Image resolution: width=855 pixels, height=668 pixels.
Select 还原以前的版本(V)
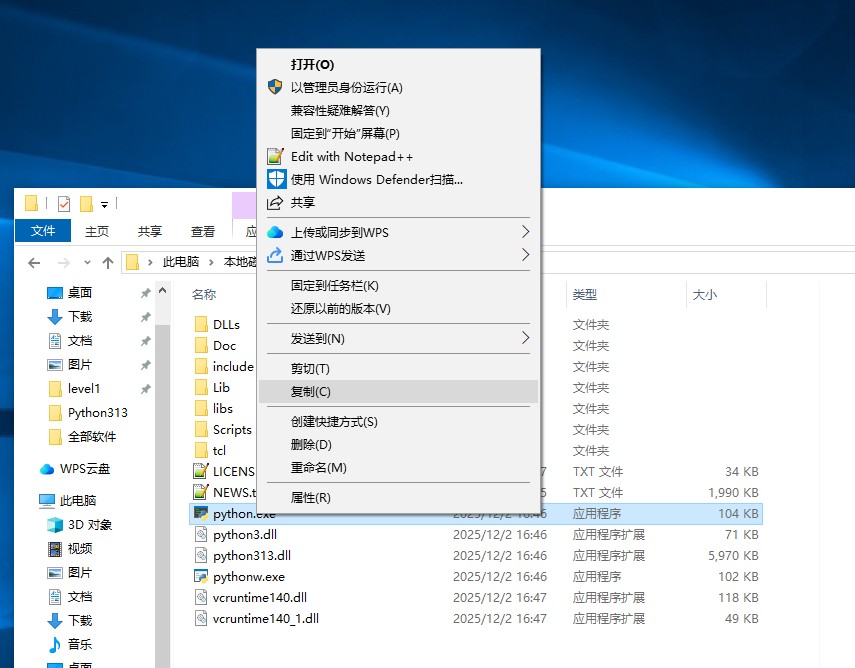pyautogui.click(x=398, y=309)
